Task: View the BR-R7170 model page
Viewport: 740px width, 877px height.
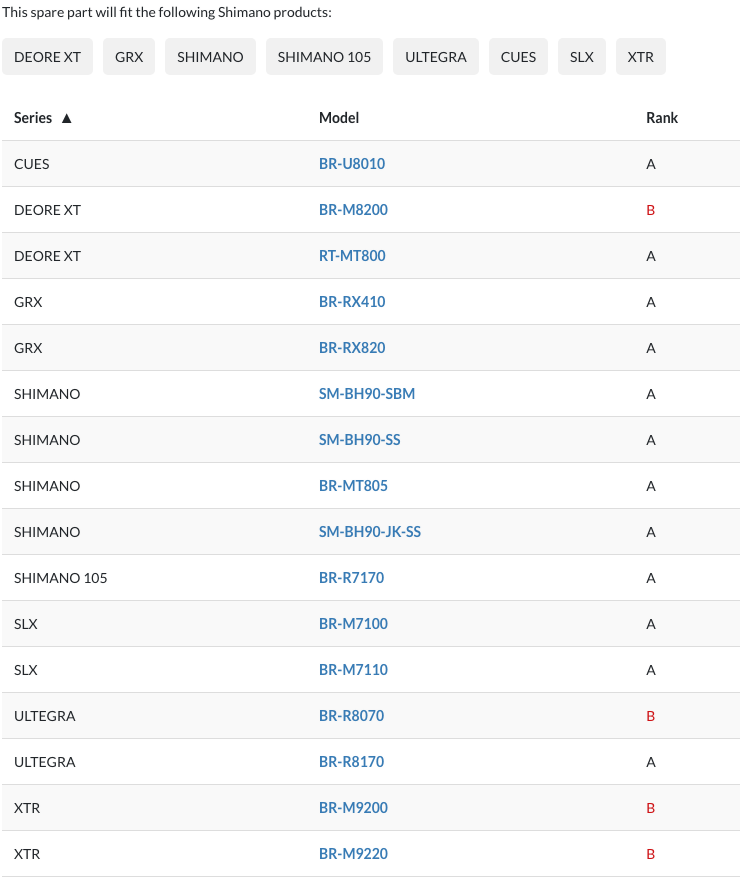Action: coord(351,578)
